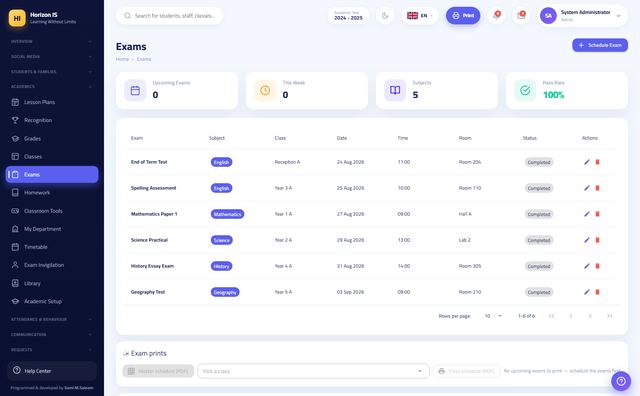Screen dimensions: 640x396
Task: Go to the last page of results
Action: tap(609, 316)
